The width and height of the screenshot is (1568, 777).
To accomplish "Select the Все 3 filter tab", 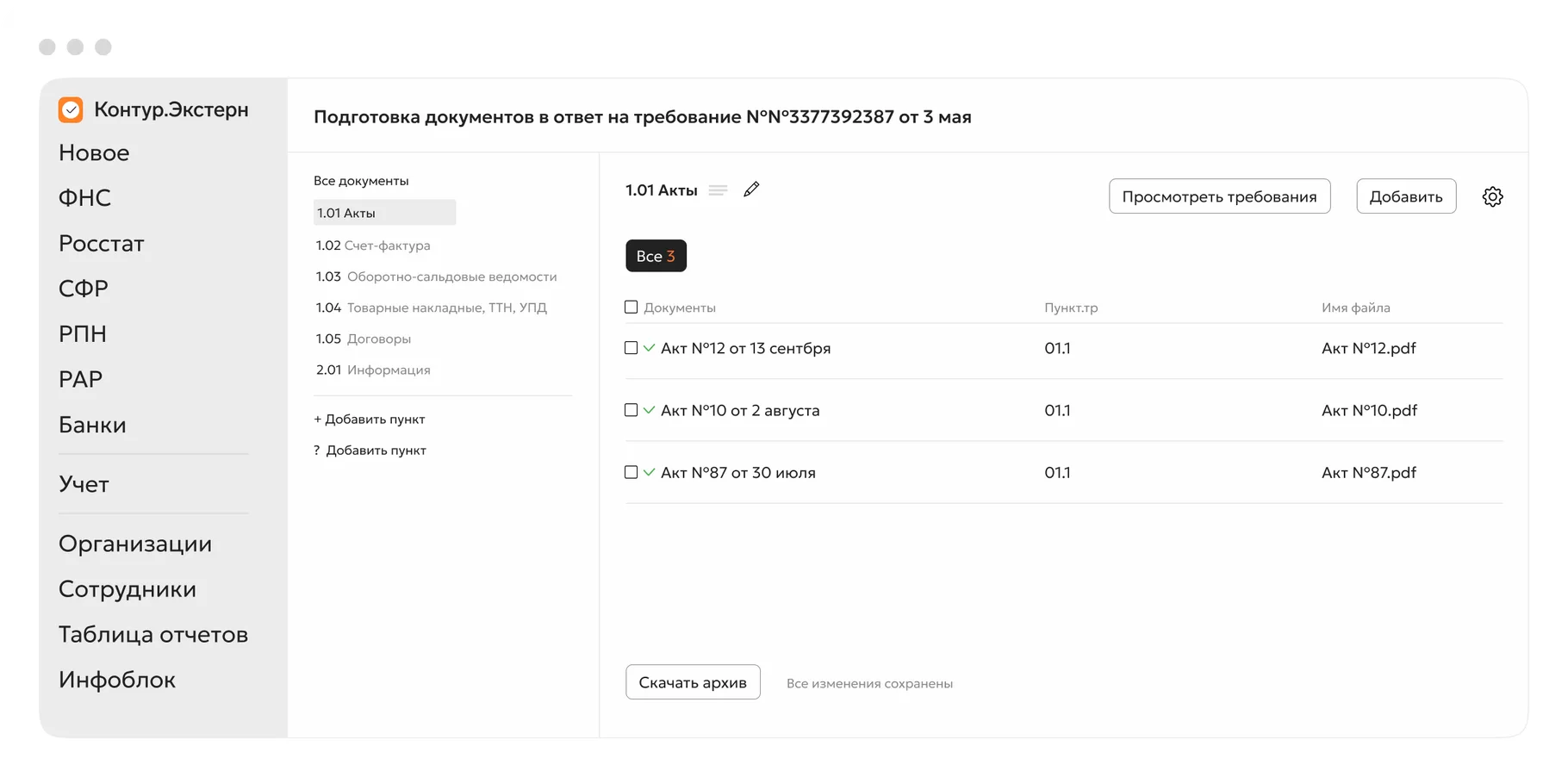I will pos(656,256).
